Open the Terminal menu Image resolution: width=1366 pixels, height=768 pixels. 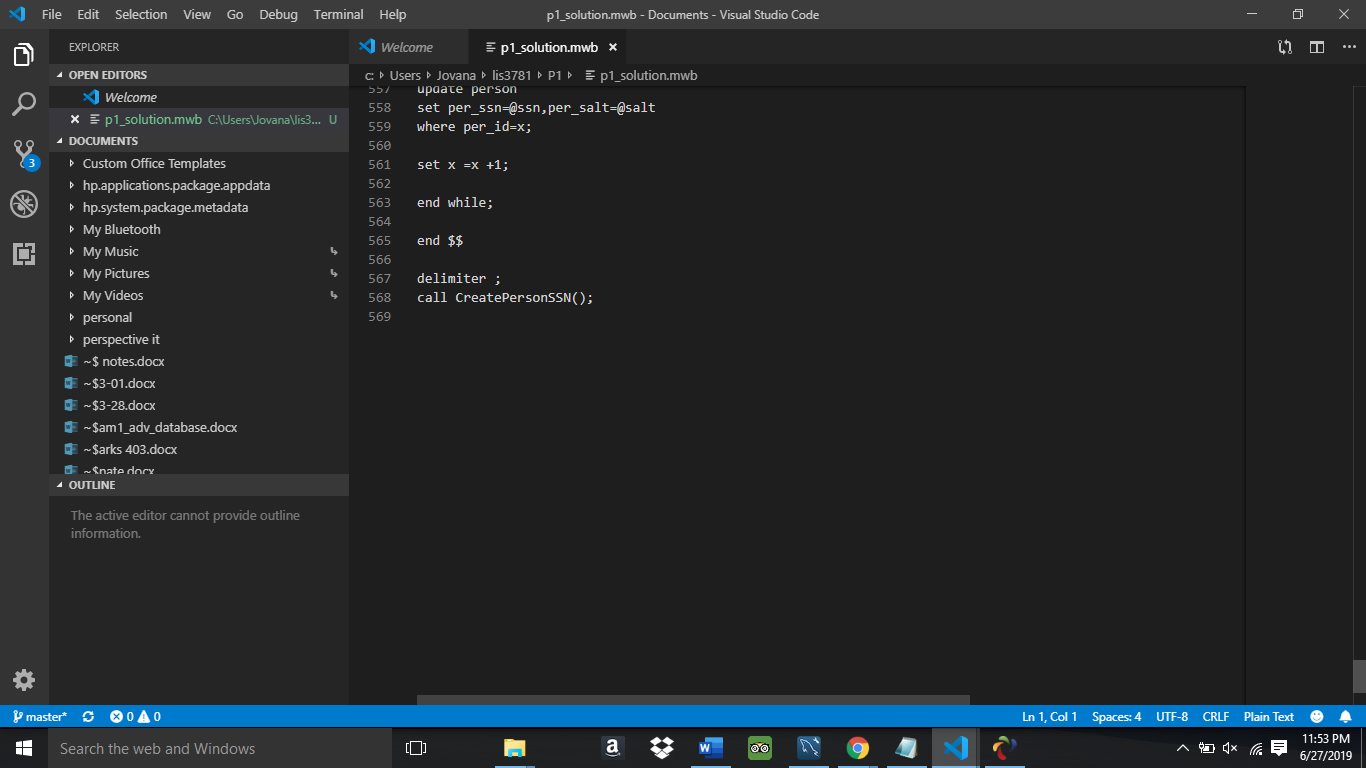[x=338, y=14]
